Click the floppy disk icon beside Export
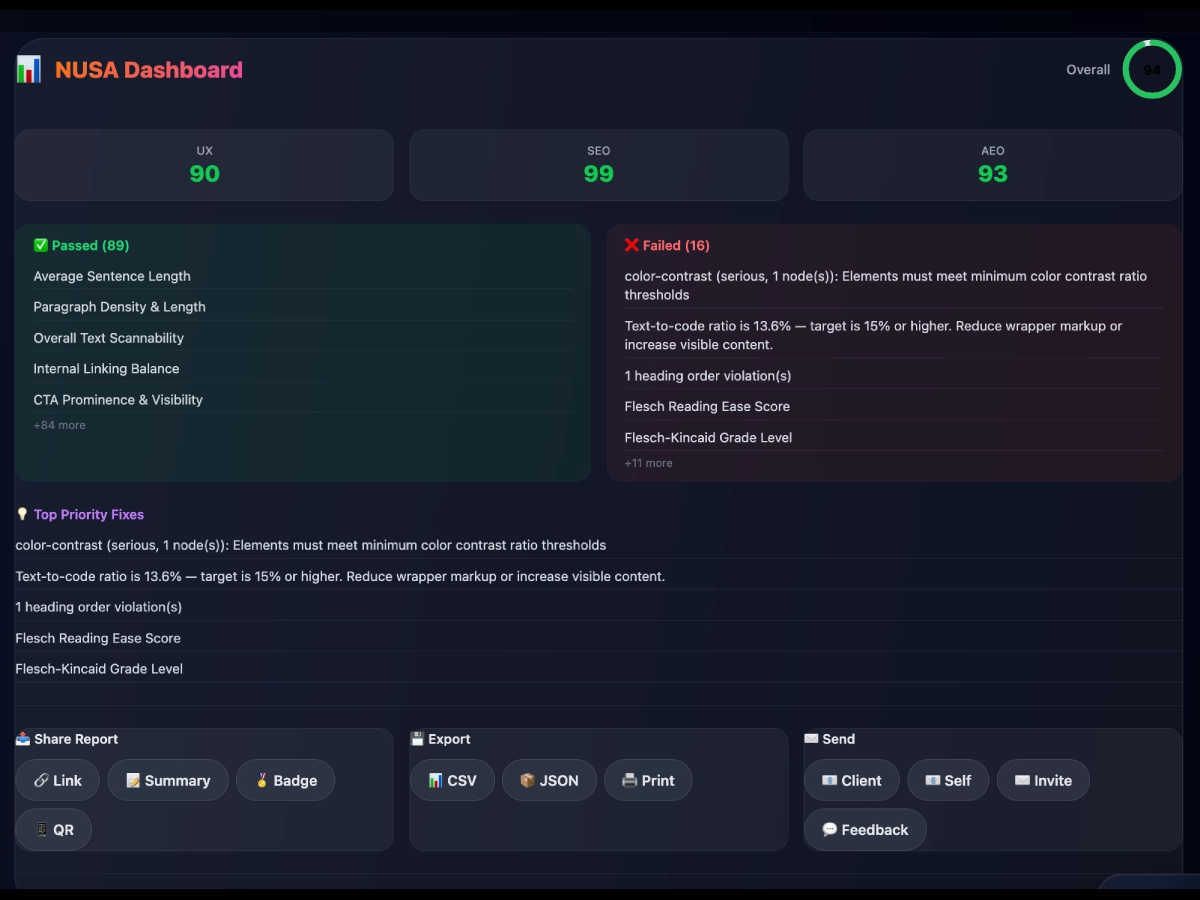1200x900 pixels. pos(417,739)
